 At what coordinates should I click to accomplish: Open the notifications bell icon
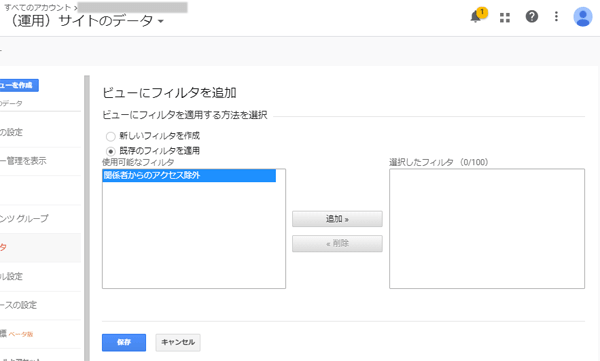point(476,17)
